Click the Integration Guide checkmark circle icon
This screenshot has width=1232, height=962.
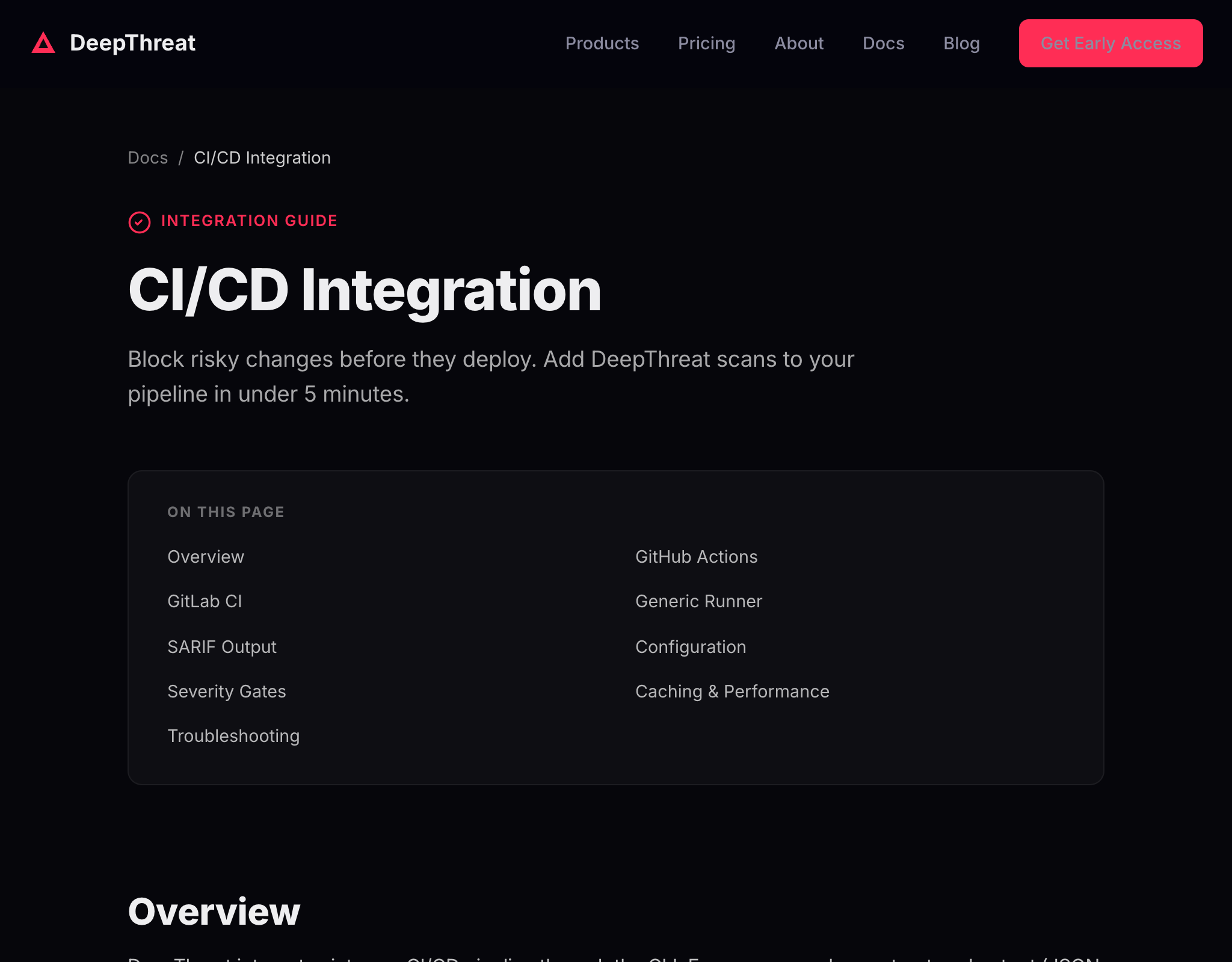[140, 222]
